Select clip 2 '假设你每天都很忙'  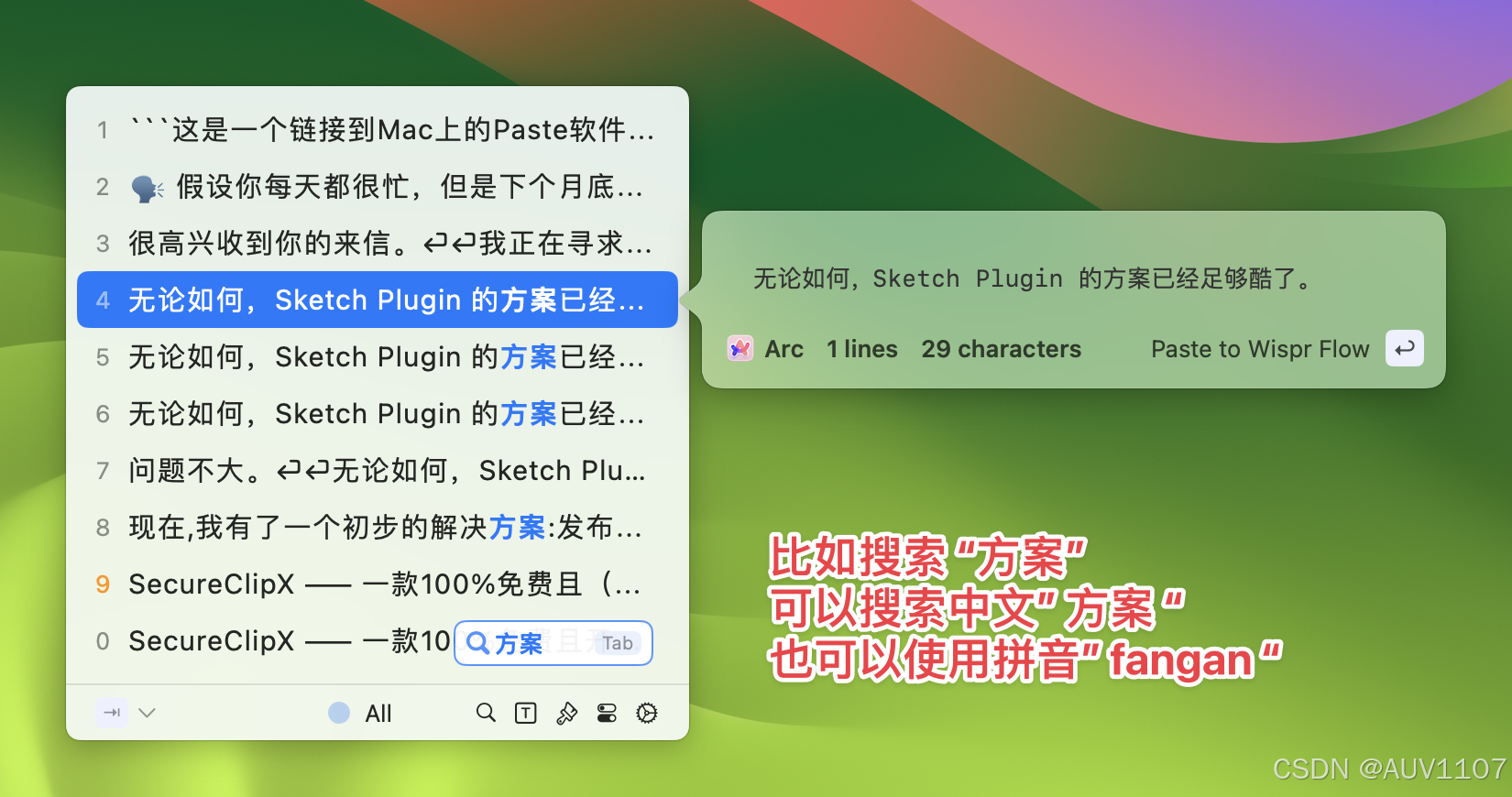tap(378, 187)
